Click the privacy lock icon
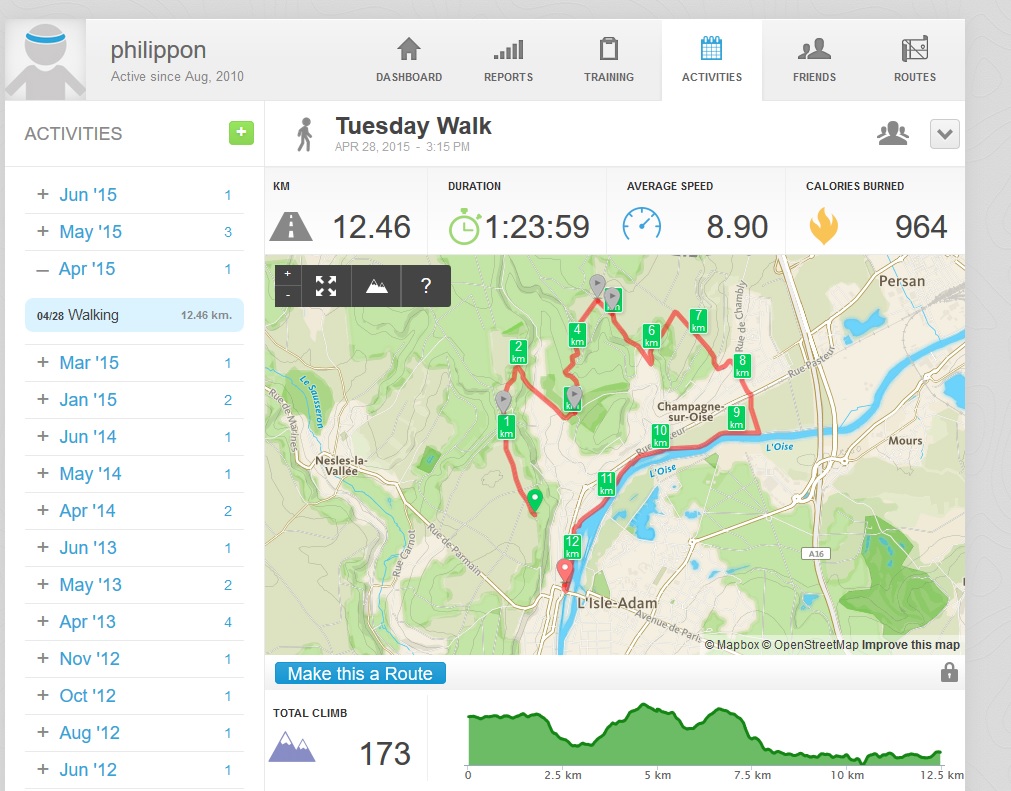 tap(949, 673)
